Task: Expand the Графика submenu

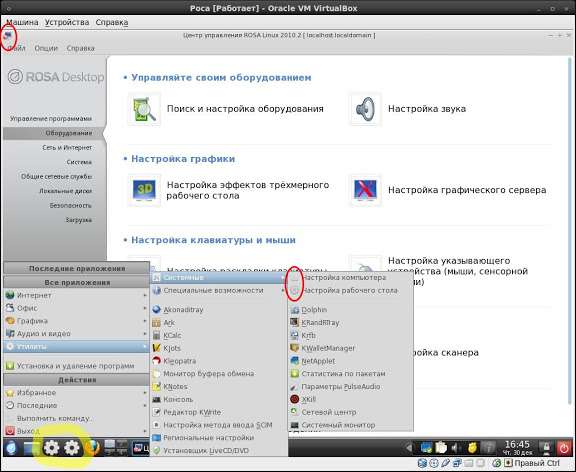Action: [x=76, y=321]
